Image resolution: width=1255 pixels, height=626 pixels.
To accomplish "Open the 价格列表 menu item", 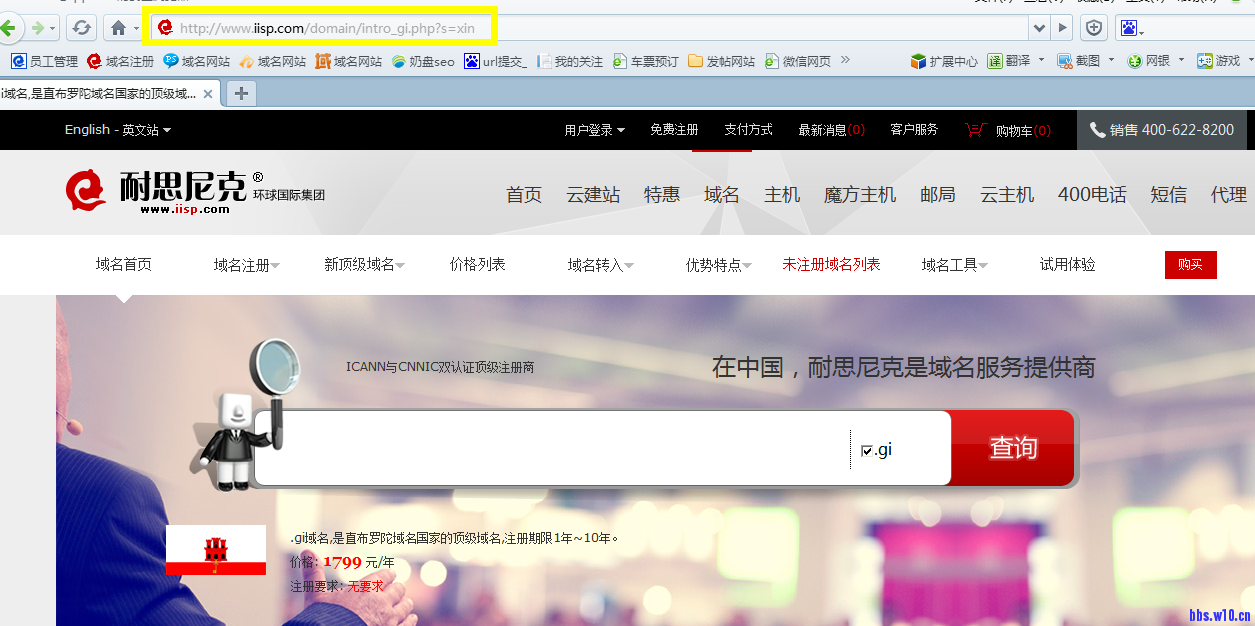I will click(x=477, y=265).
